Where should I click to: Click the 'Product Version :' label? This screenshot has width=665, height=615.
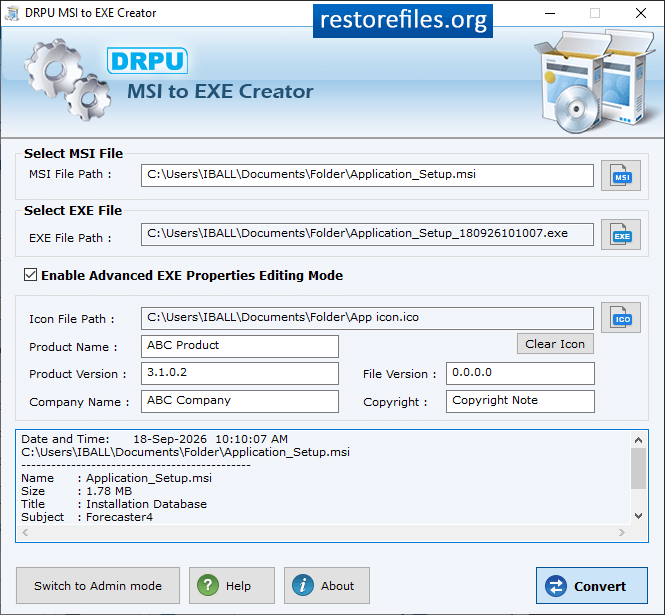tap(78, 374)
